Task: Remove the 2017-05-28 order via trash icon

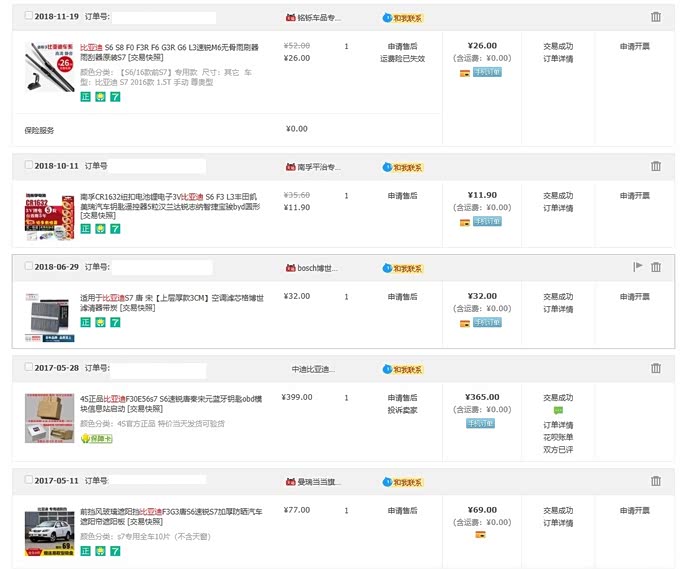Action: tap(656, 368)
